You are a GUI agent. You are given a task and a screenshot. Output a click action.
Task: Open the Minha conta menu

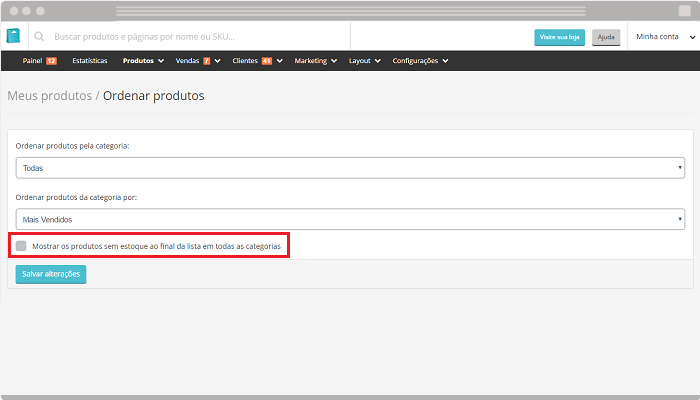click(666, 37)
